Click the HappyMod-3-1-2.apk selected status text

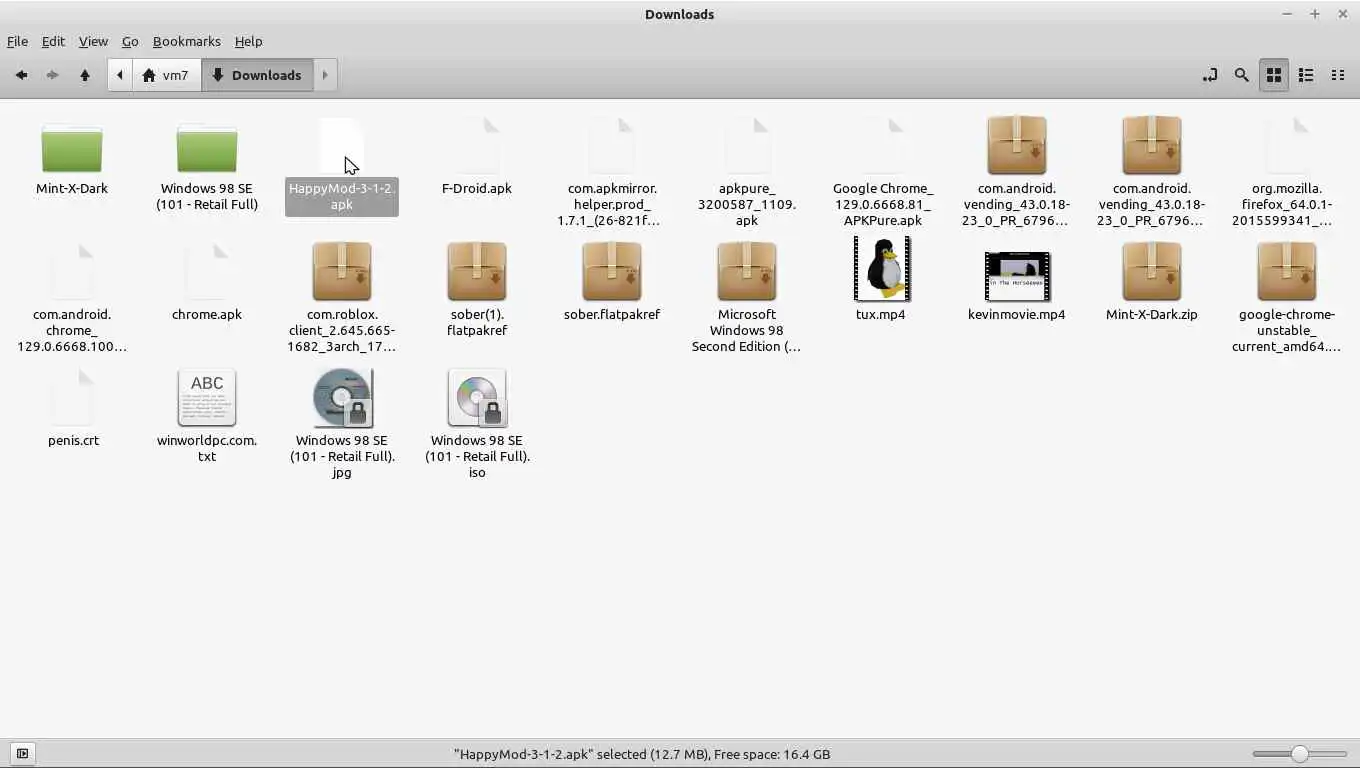641,754
